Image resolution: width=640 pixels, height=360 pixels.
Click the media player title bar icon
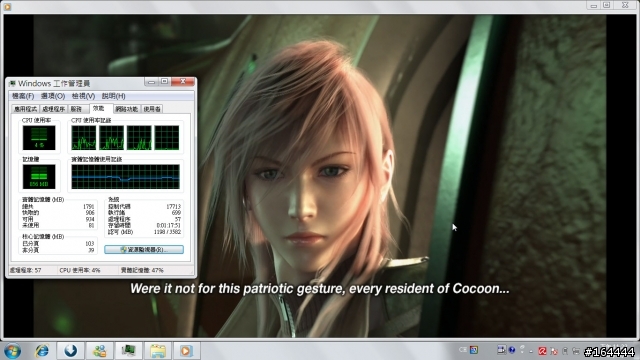coord(7,7)
